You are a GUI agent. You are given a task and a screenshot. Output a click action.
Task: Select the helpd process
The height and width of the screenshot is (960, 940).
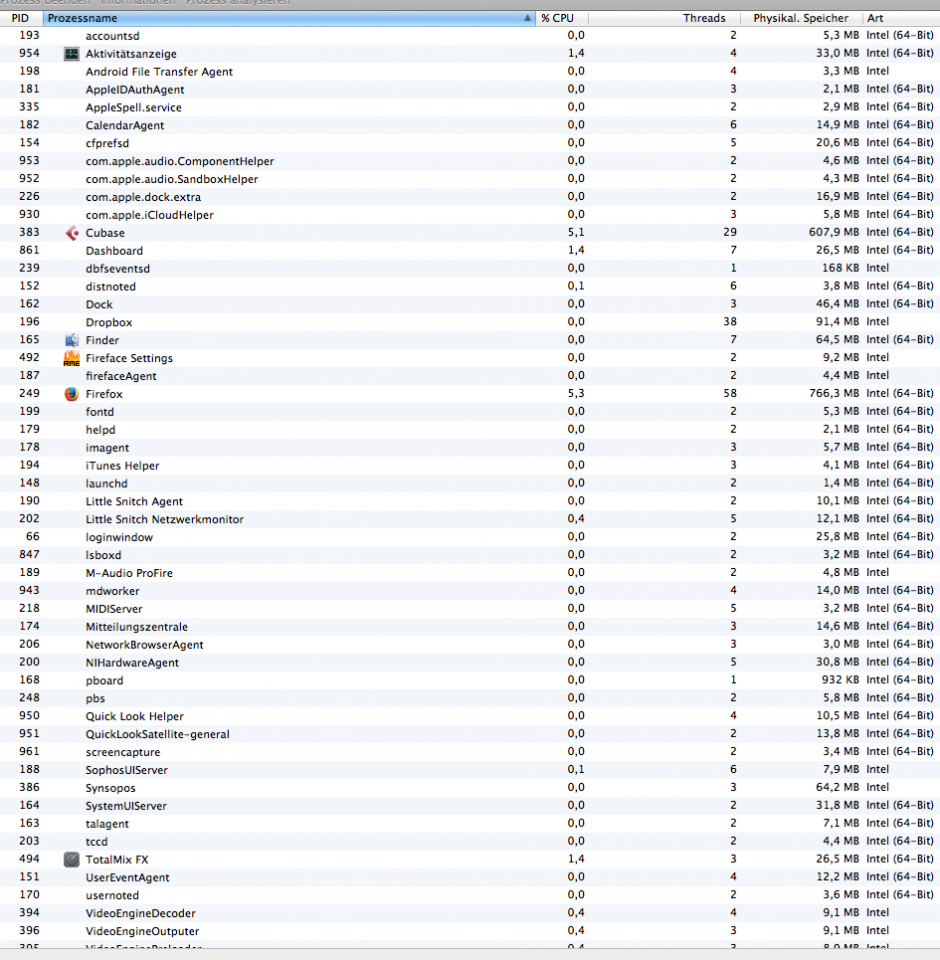[x=100, y=430]
